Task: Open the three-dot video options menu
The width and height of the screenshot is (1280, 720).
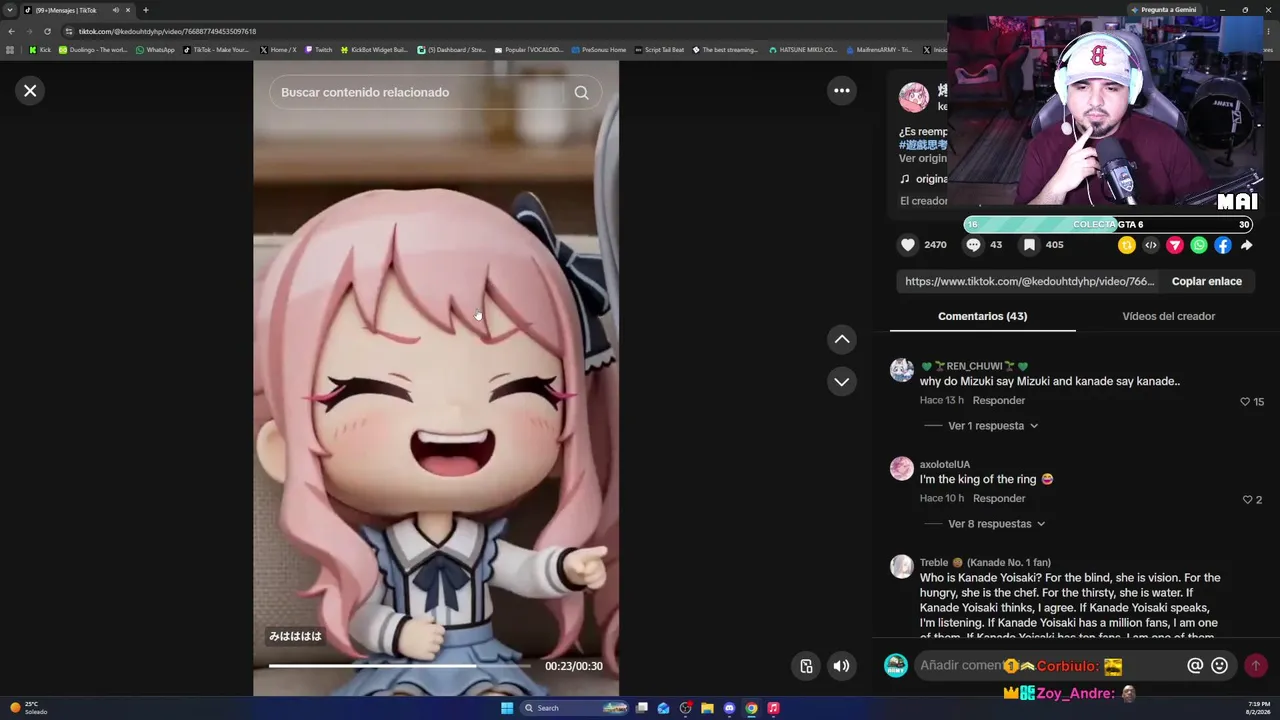Action: [842, 91]
